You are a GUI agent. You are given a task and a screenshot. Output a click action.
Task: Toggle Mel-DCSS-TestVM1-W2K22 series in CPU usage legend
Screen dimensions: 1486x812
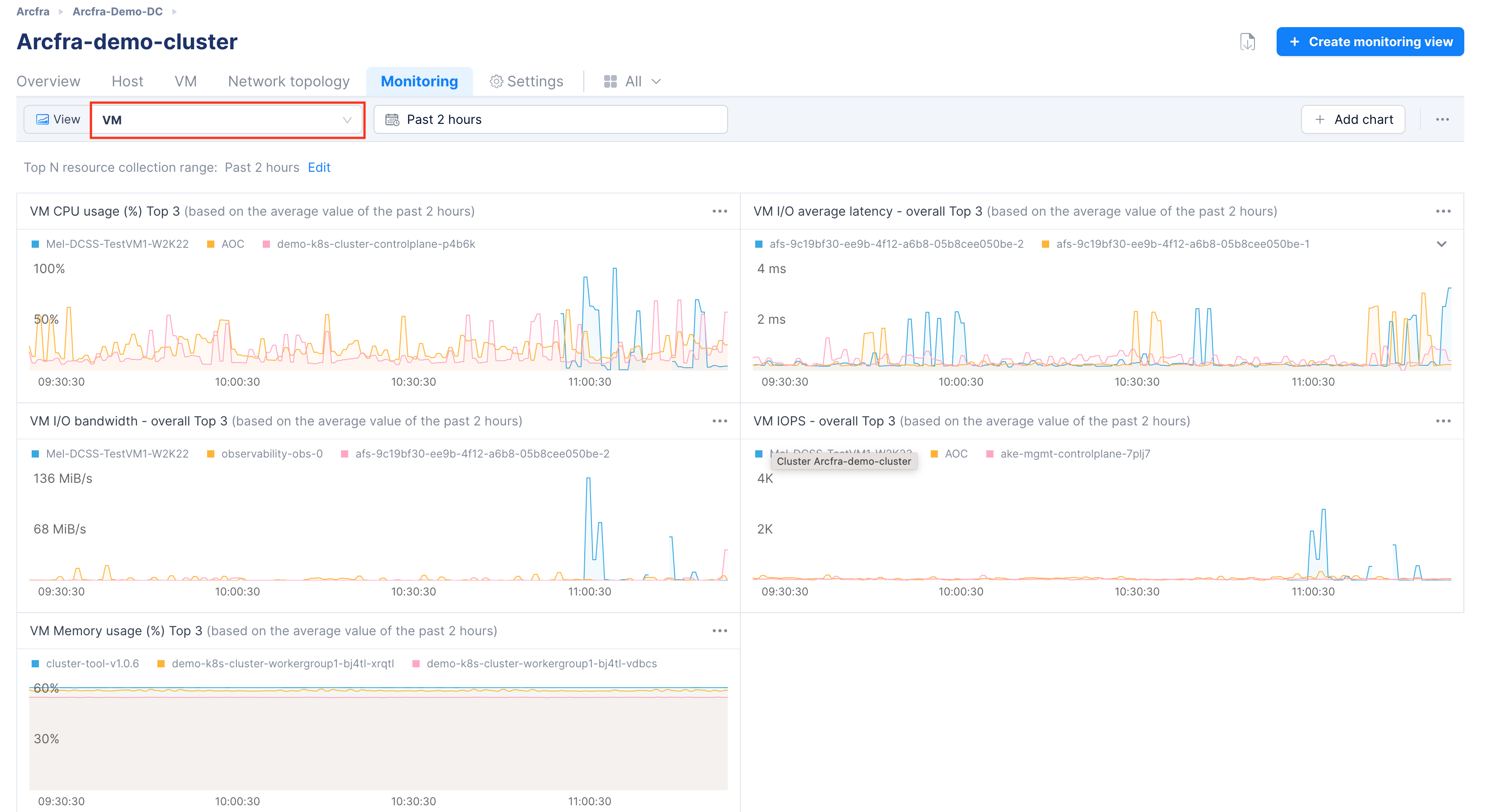[109, 244]
